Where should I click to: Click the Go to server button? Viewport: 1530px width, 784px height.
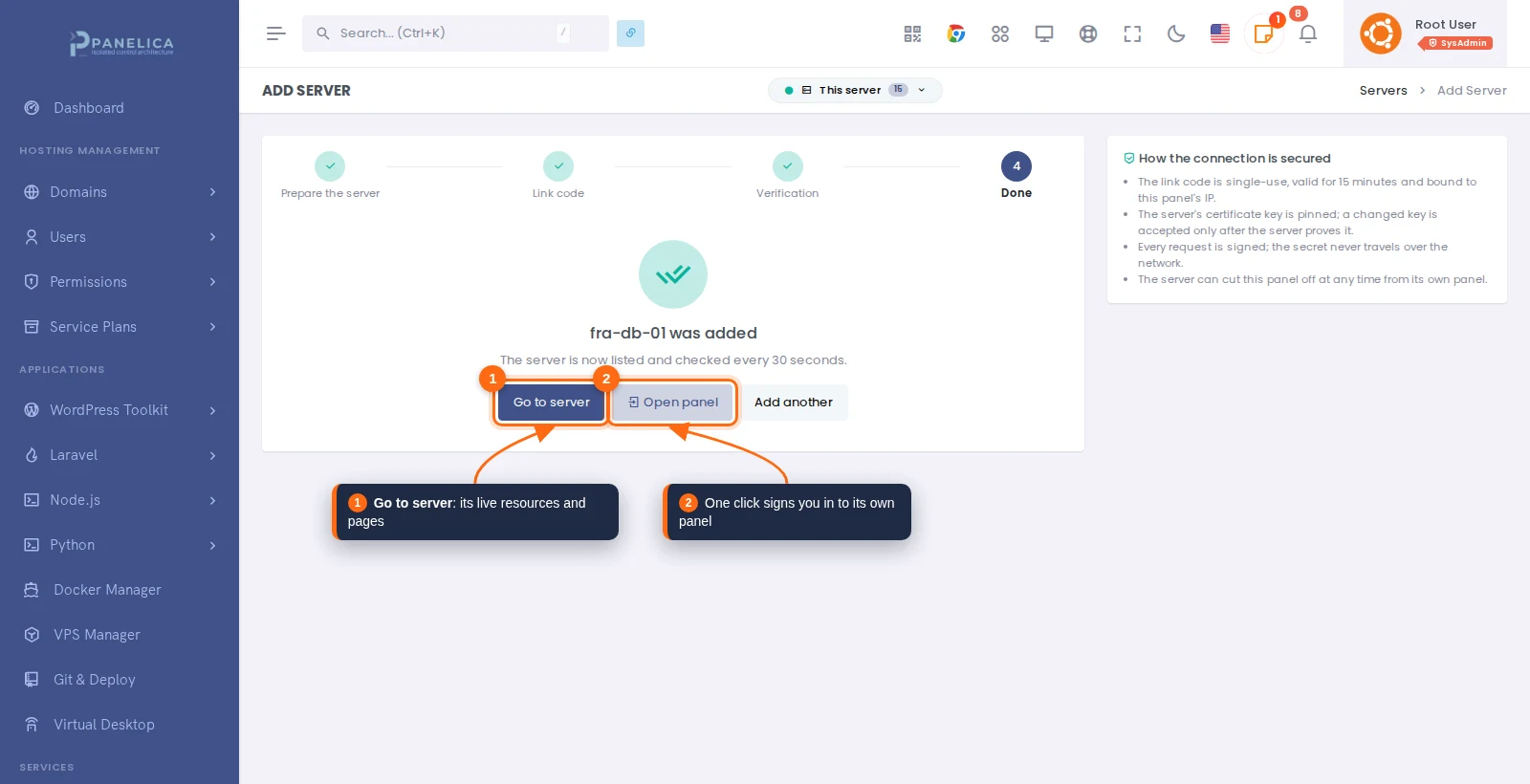pos(552,403)
